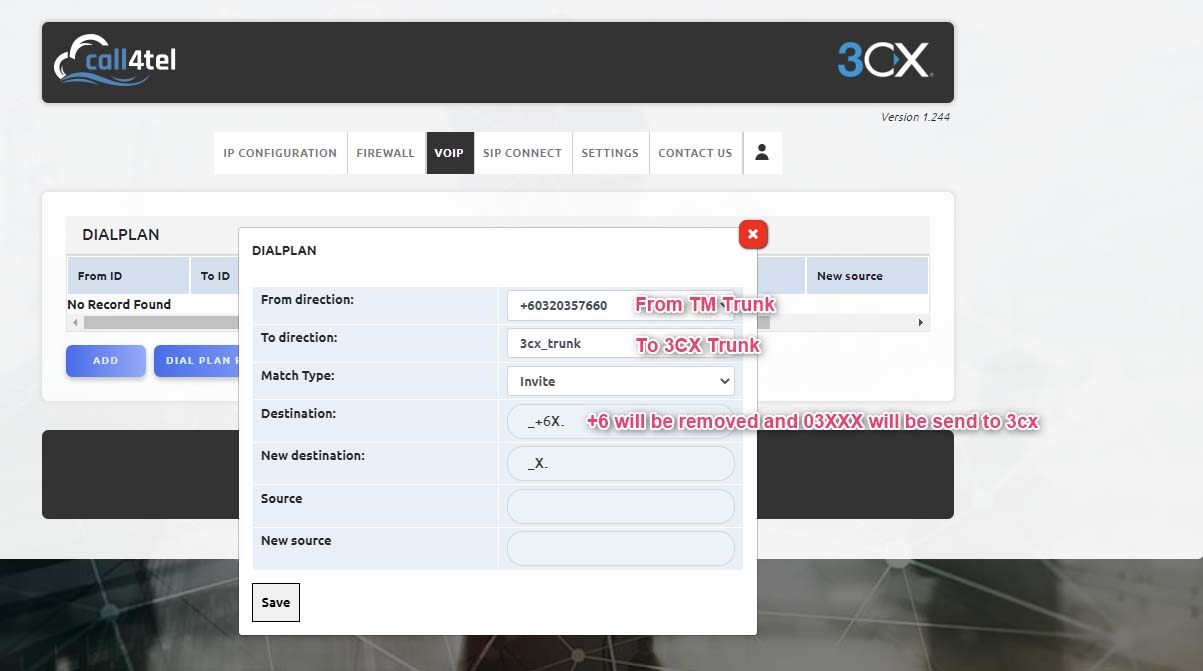Switch to the Firewall tab
The width and height of the screenshot is (1203, 671).
coord(385,153)
